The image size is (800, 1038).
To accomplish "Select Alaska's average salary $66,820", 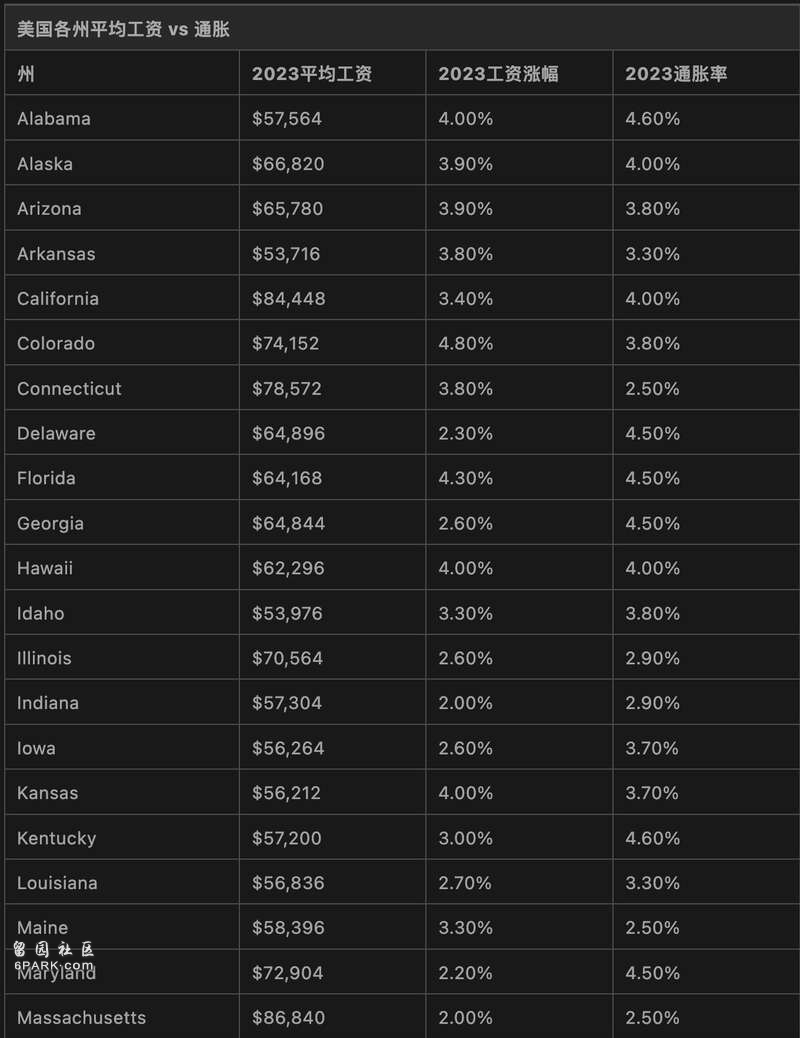I will coord(288,164).
